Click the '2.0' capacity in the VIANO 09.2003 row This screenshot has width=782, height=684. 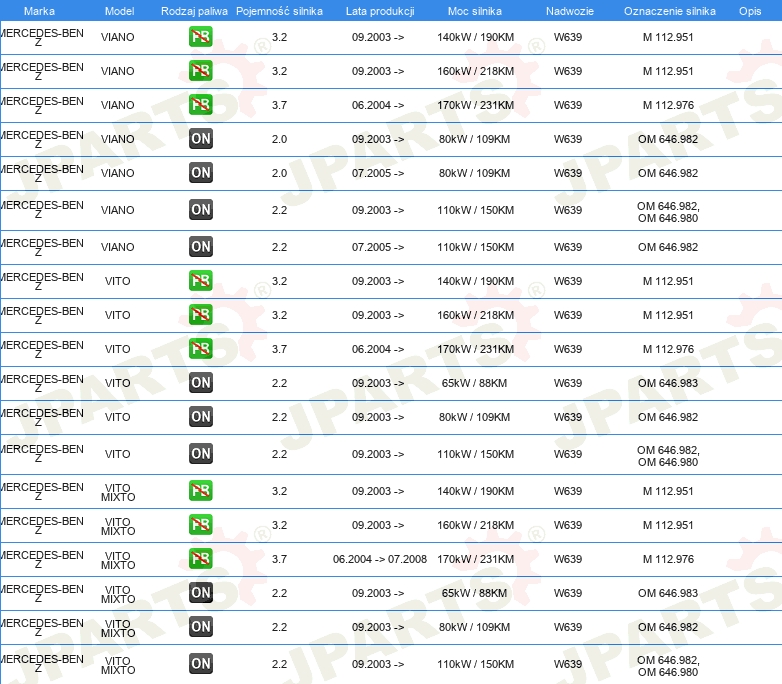(279, 139)
